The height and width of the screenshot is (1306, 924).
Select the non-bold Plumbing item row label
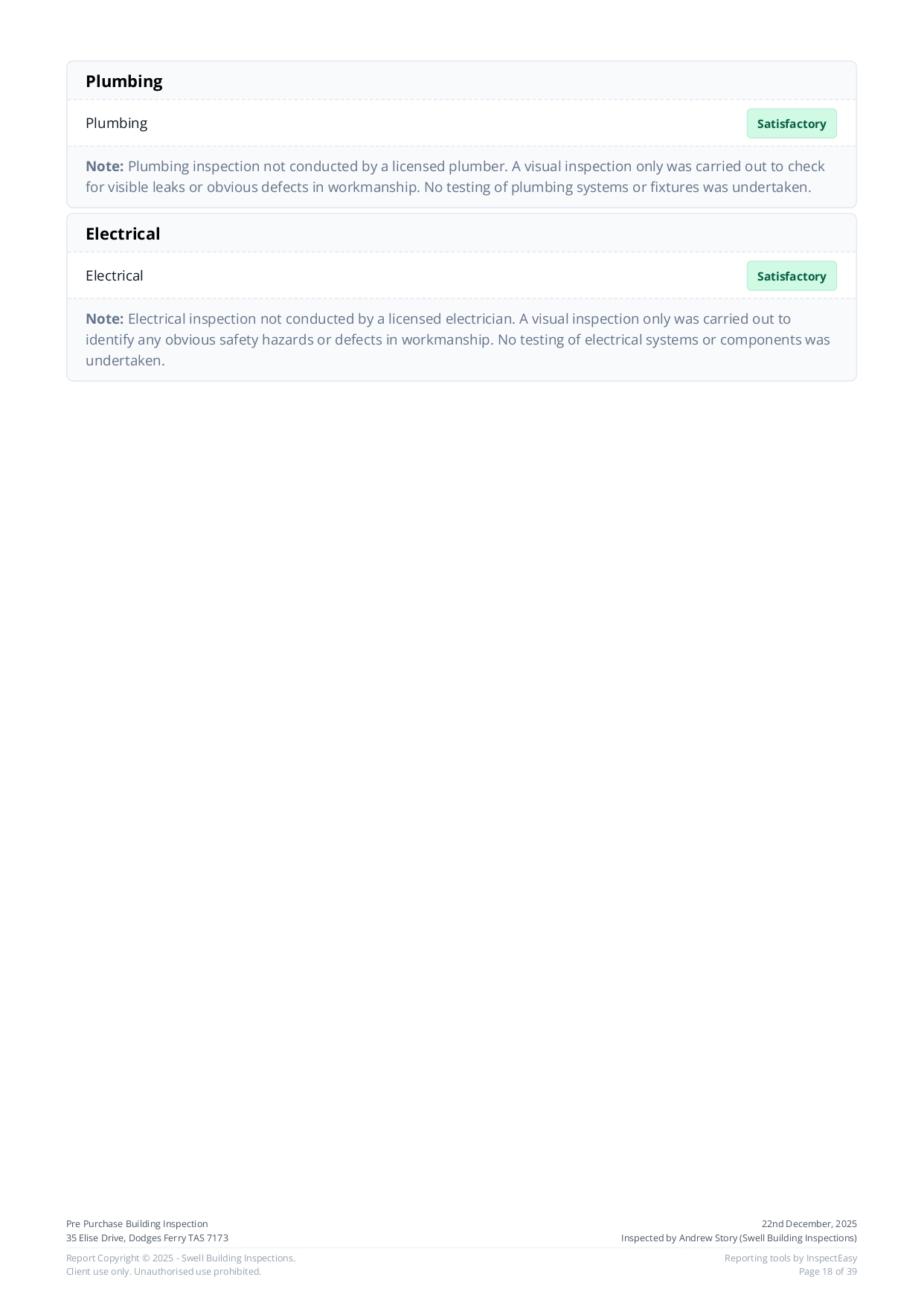[x=116, y=123]
